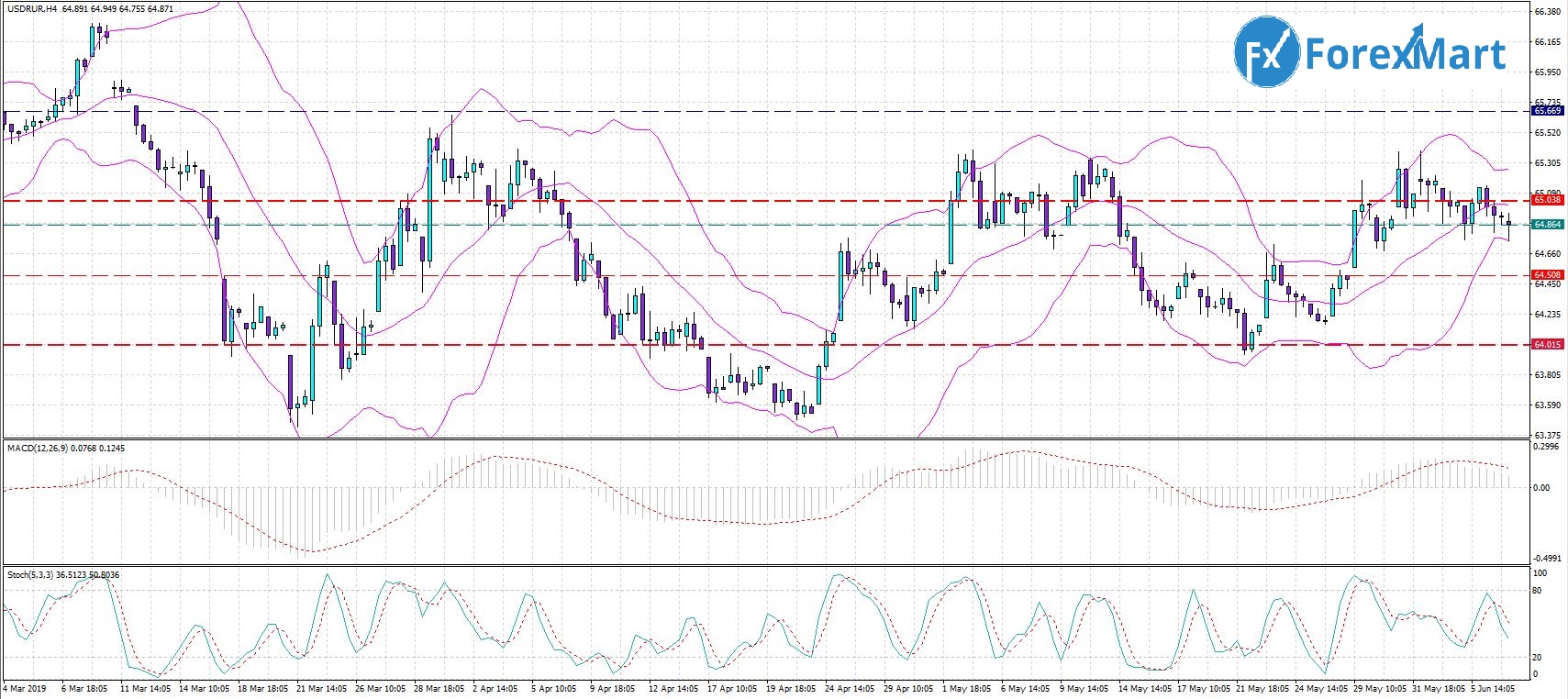
Task: Select the red 64.015 support level tag
Action: tap(1547, 345)
